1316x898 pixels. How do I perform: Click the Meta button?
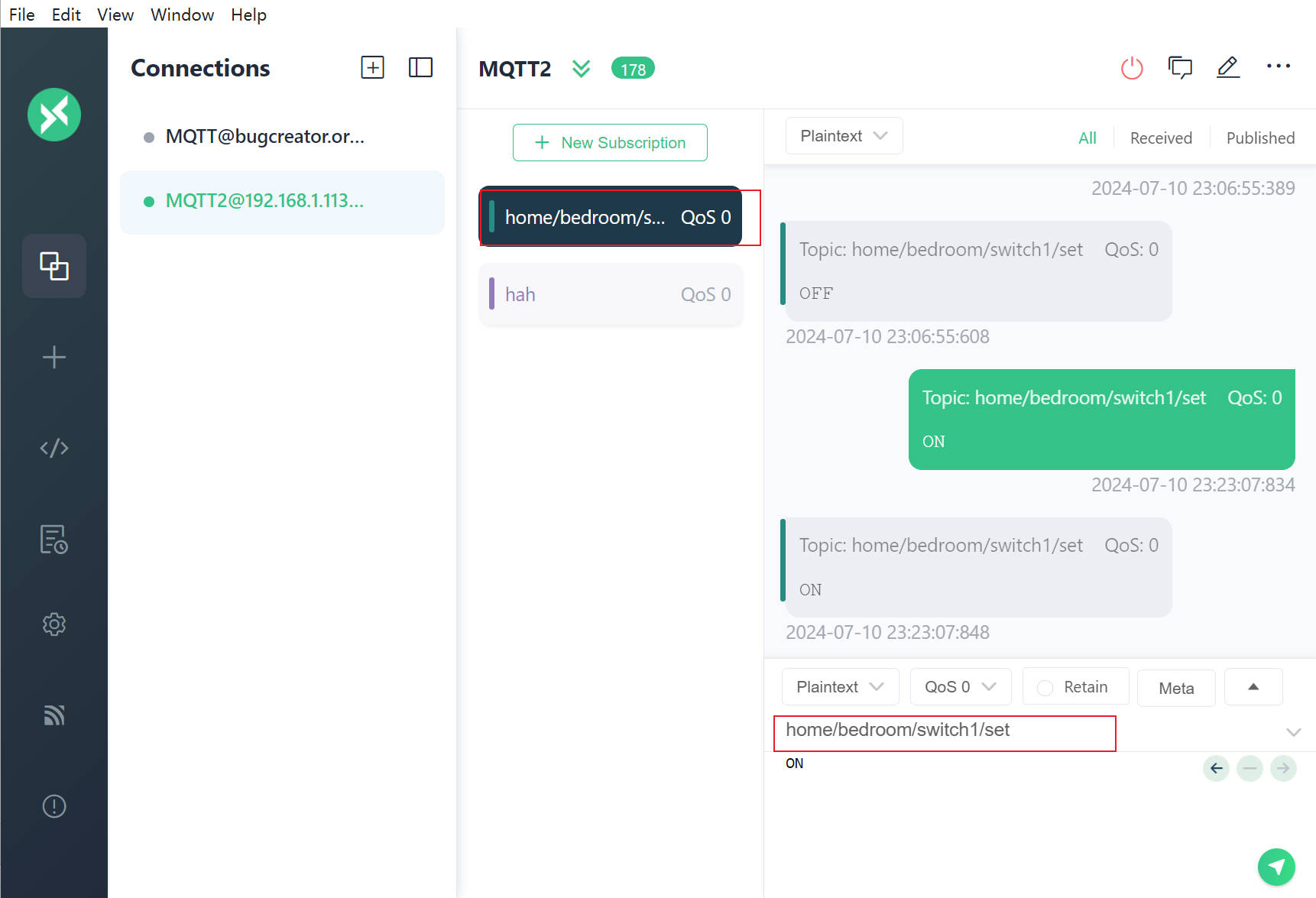point(1176,688)
